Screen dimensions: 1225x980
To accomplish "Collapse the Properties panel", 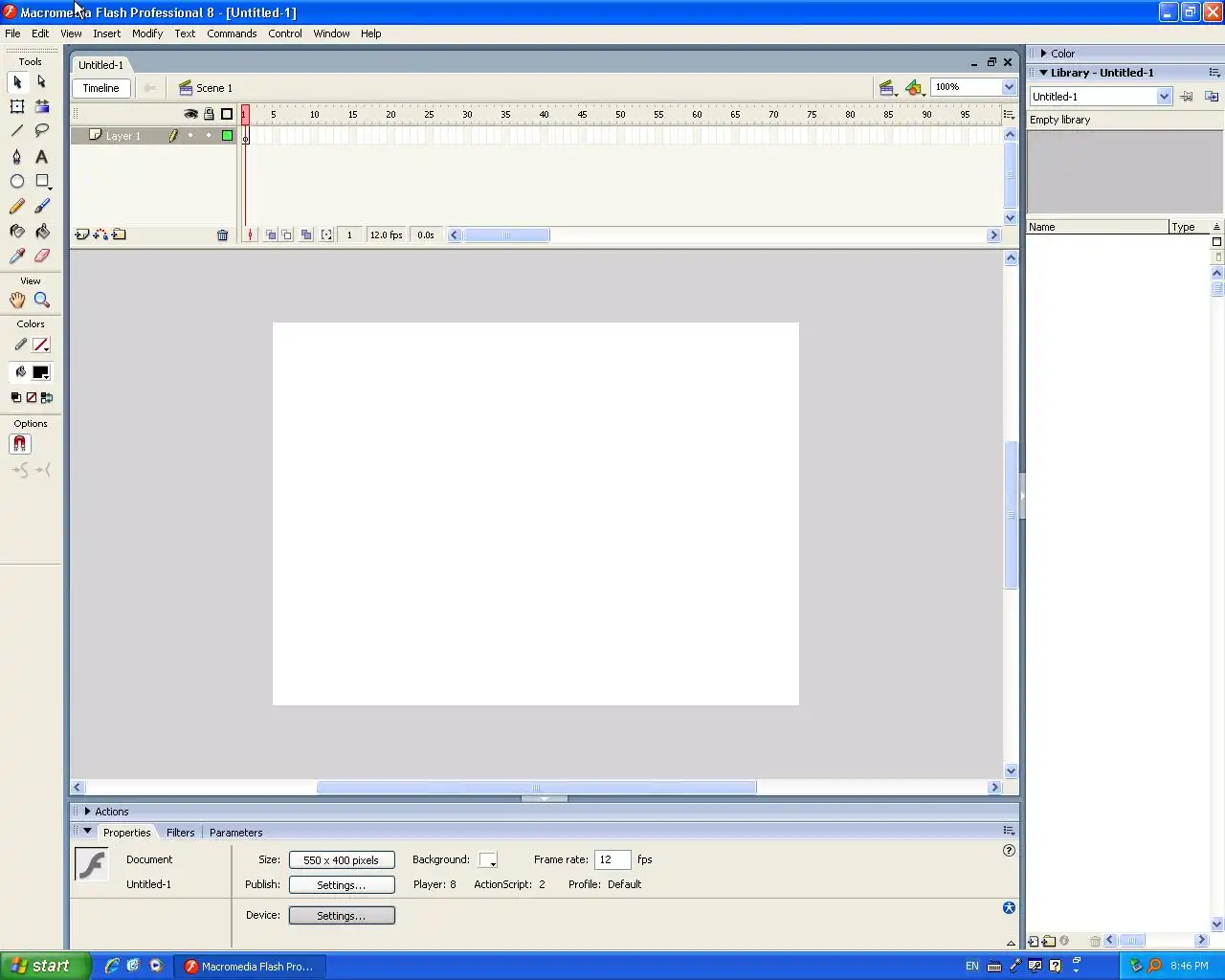I will click(88, 832).
